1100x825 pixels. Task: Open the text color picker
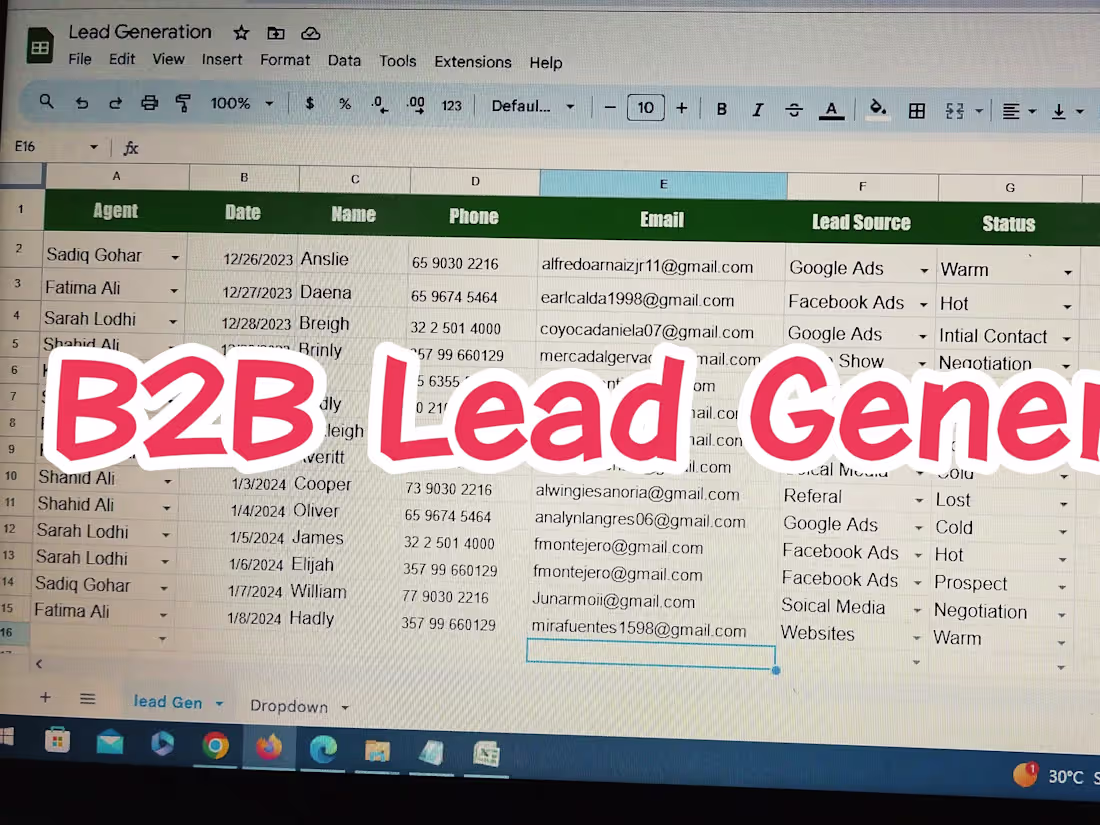(x=833, y=110)
